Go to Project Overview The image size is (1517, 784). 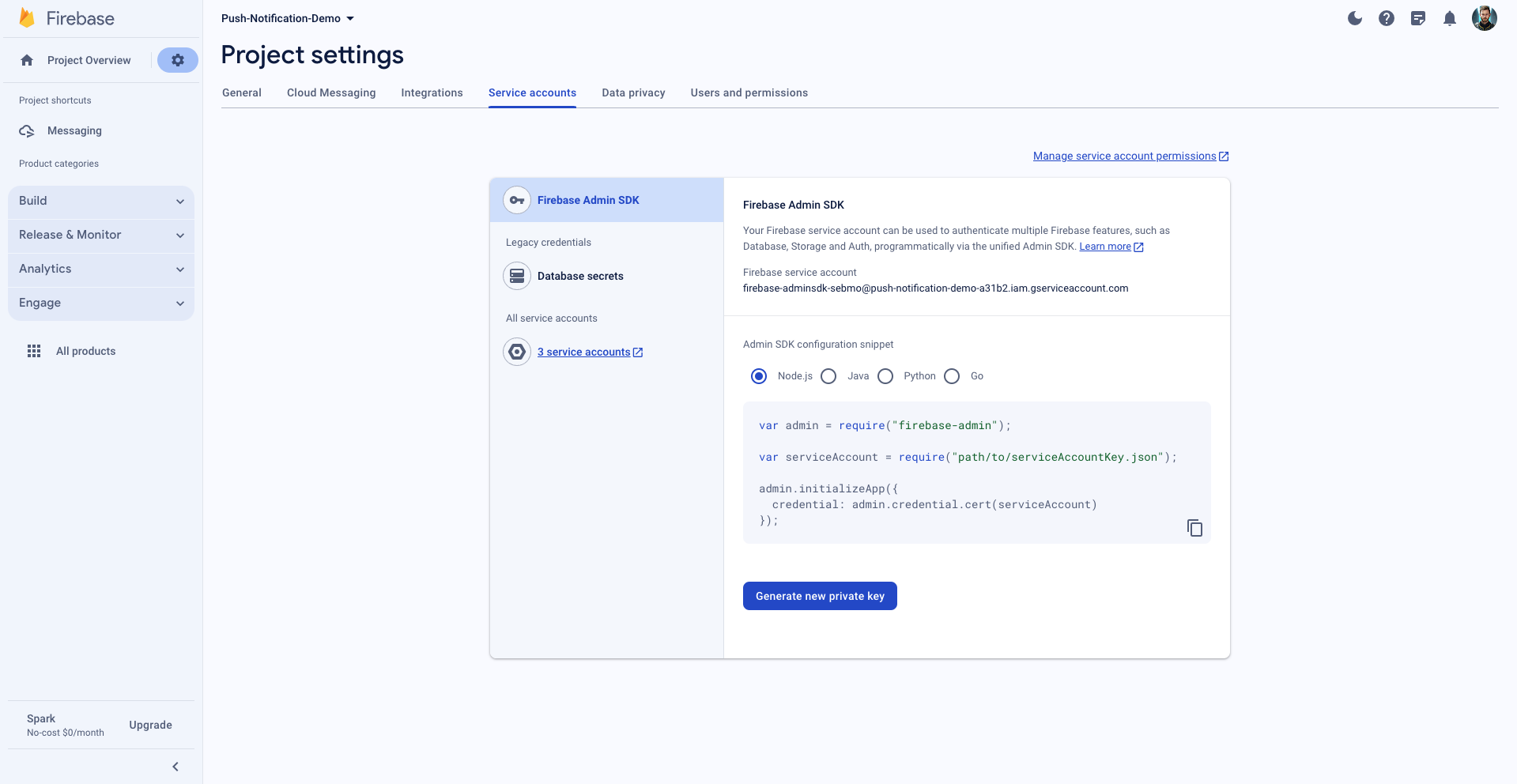click(89, 60)
